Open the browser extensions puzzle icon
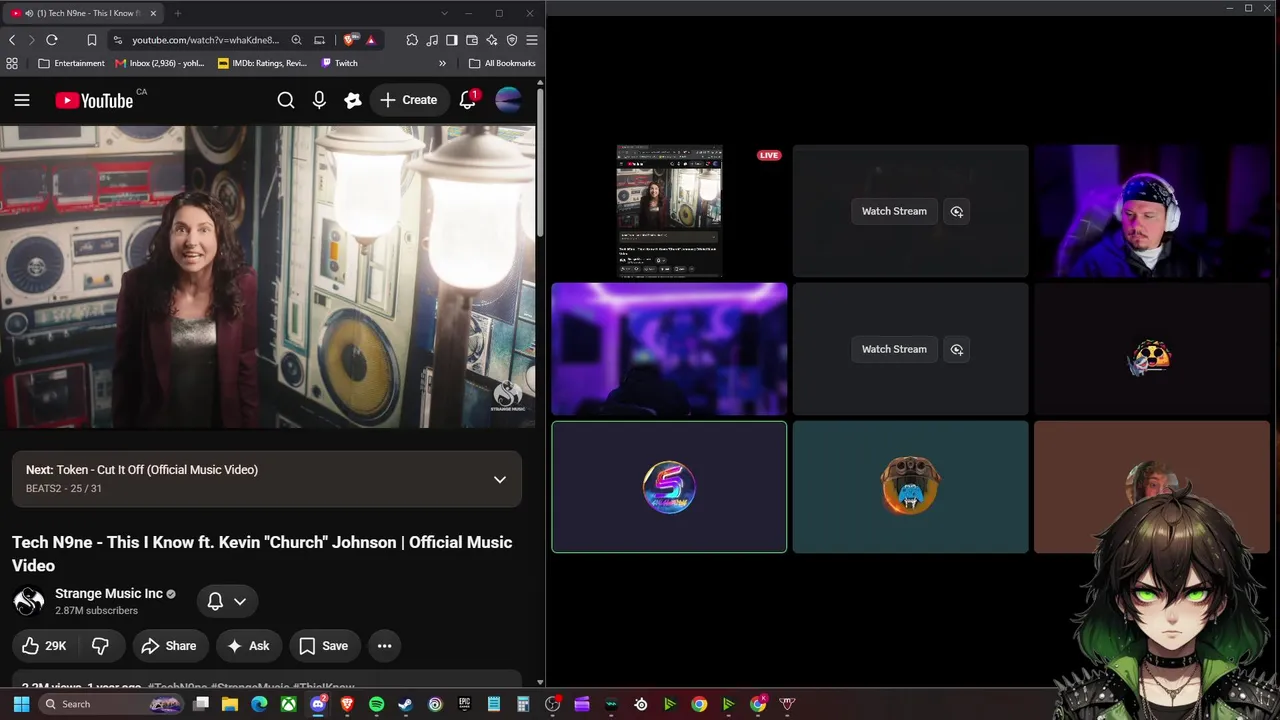The image size is (1280, 720). [412, 40]
